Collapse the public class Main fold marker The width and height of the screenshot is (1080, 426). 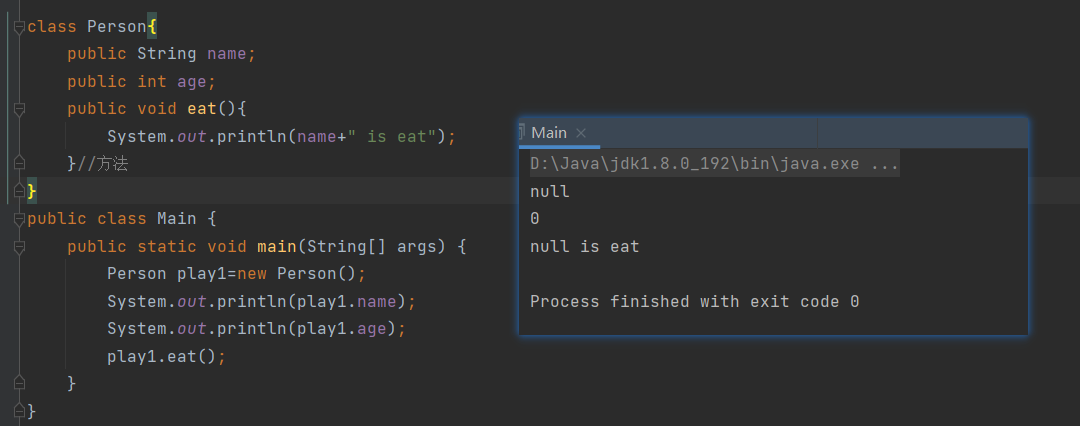(19, 219)
